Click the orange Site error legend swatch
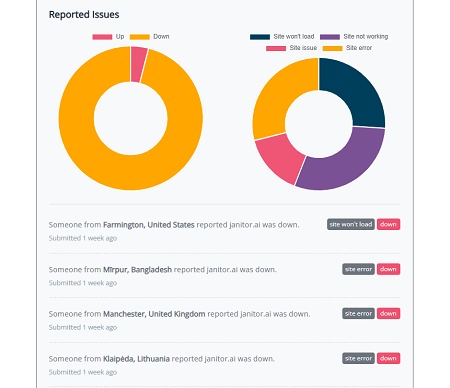 point(333,48)
